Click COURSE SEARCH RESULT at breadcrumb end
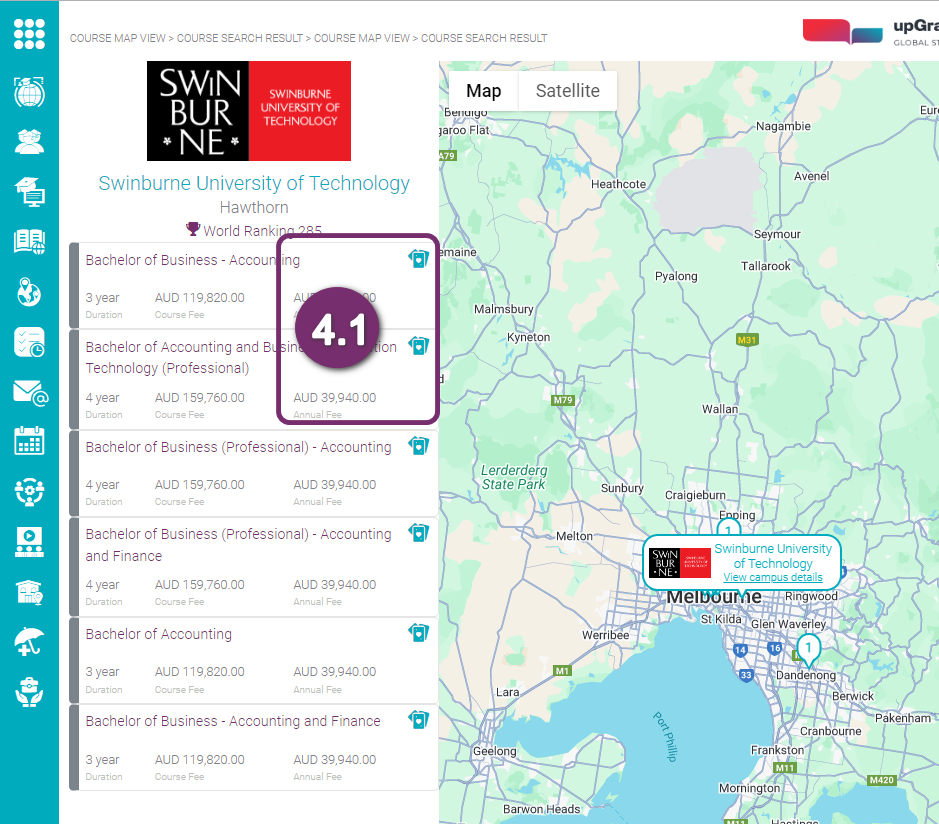 coord(484,38)
